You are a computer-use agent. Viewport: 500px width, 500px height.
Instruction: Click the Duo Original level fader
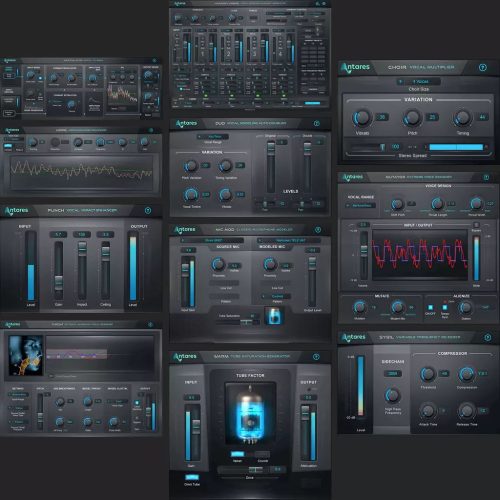pyautogui.click(x=271, y=148)
